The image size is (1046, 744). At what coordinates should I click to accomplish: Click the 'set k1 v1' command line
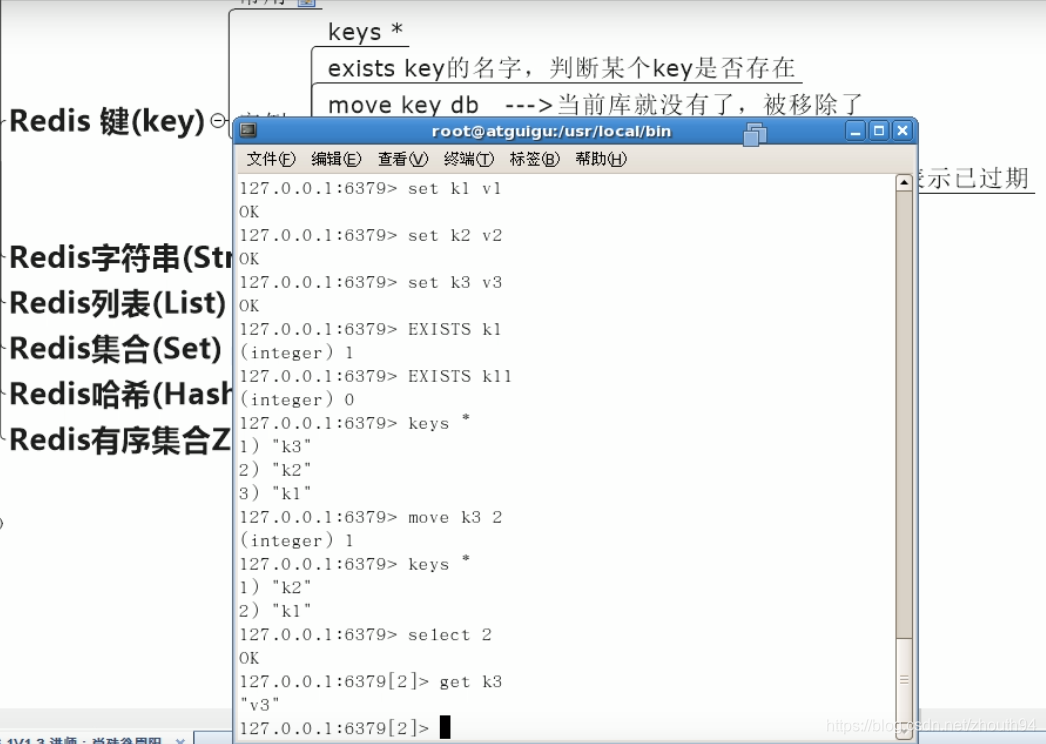point(370,188)
